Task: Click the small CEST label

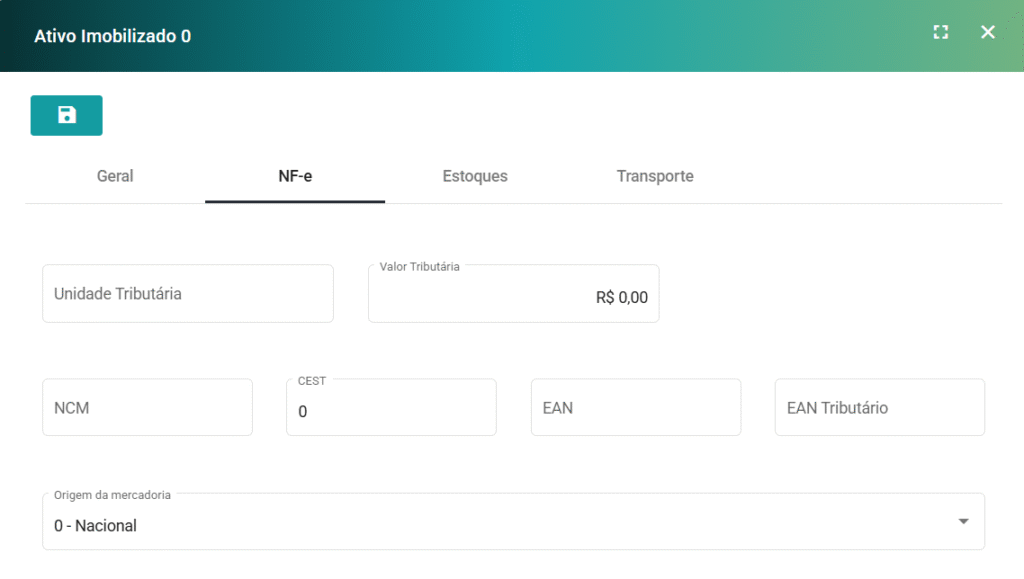Action: (x=312, y=381)
